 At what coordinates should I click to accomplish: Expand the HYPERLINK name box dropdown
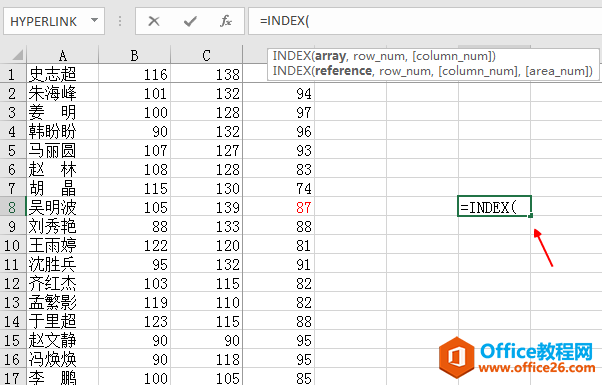pyautogui.click(x=94, y=20)
